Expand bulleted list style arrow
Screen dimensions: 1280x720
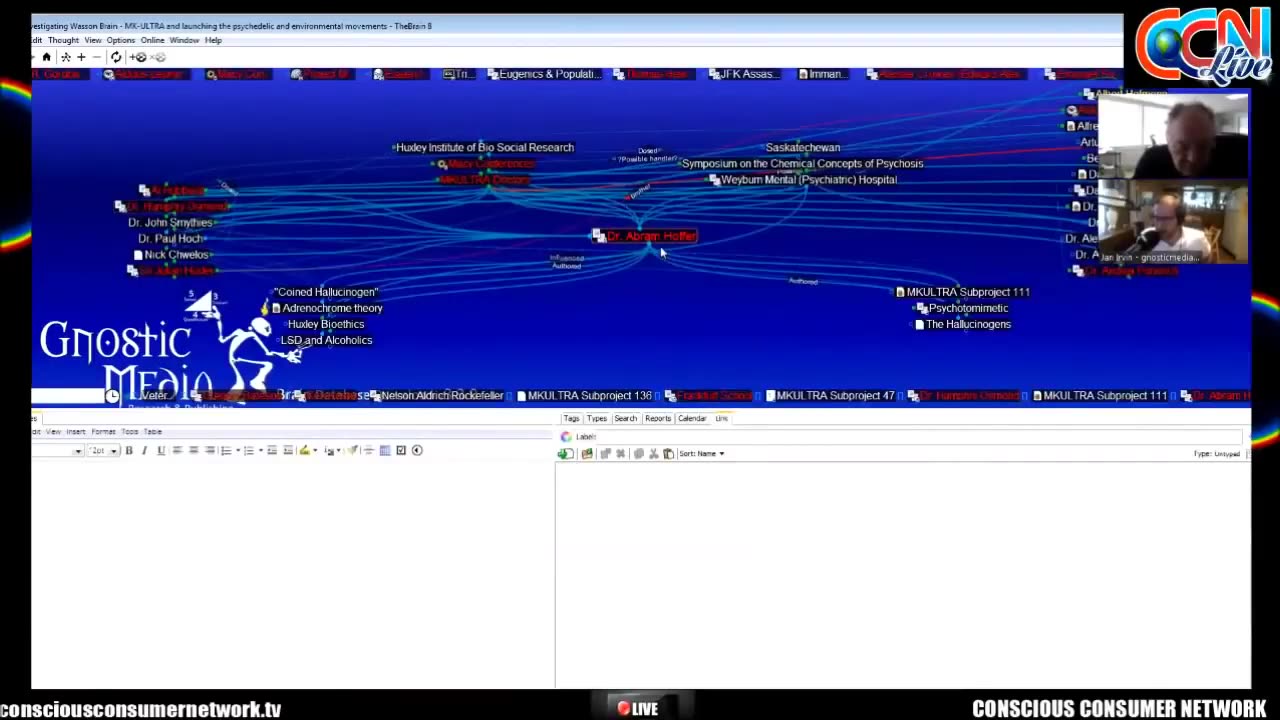coord(238,451)
